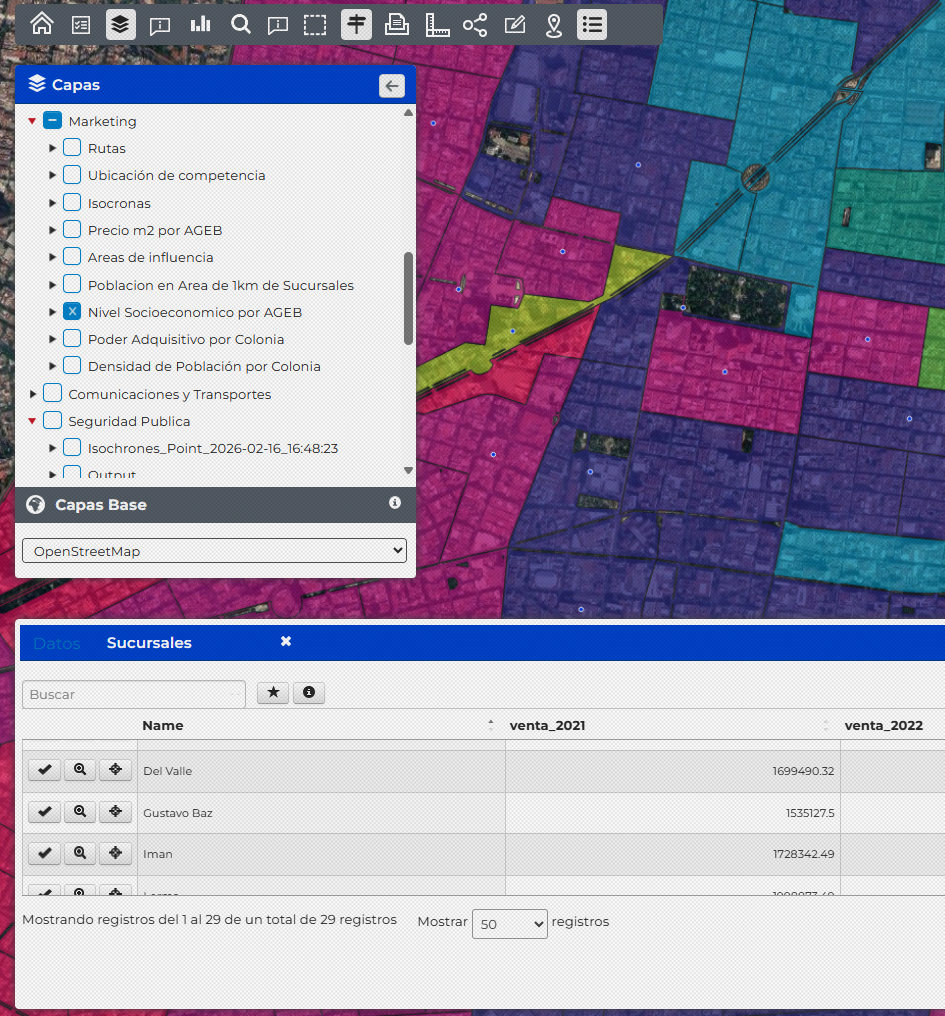
Task: Zoom to the Del Valle record
Action: (x=79, y=770)
